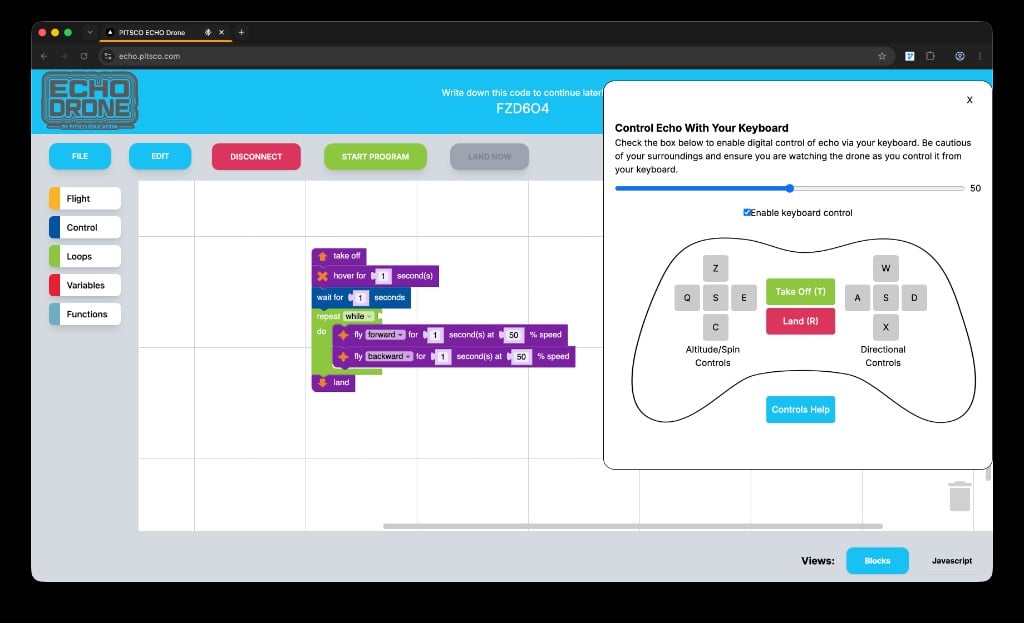Click the E spin key
1024x623 pixels.
point(743,298)
